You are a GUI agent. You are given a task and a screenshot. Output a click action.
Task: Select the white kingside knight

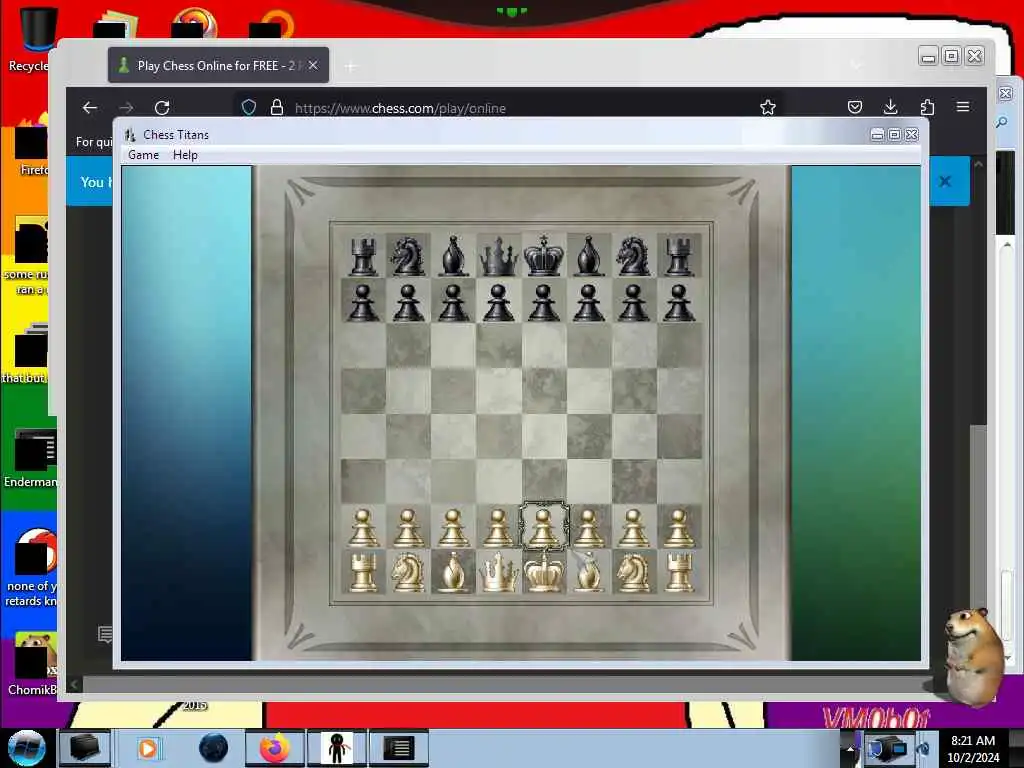tap(633, 573)
